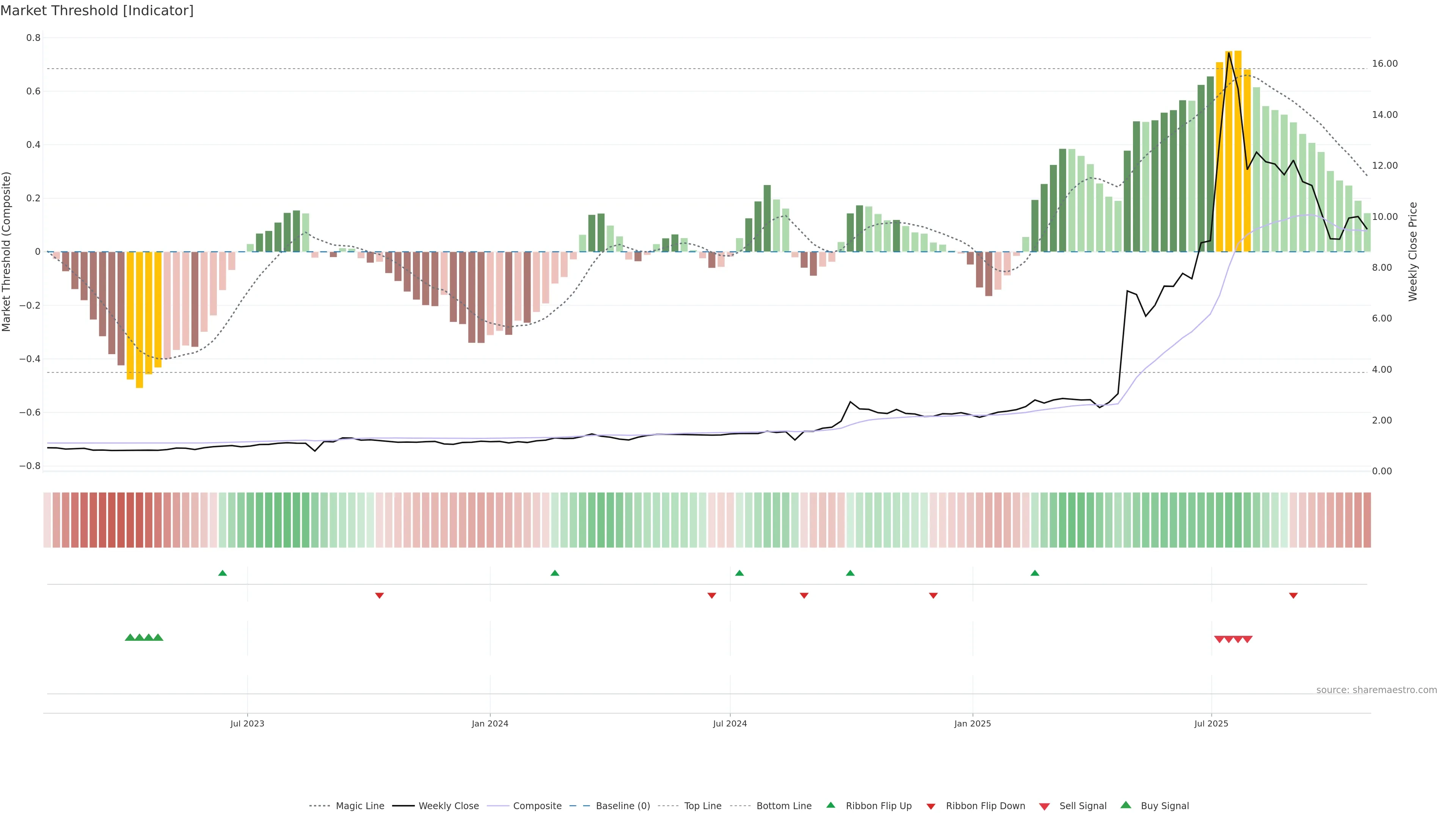Click the darkest red ribbon cell at left

coord(121,519)
